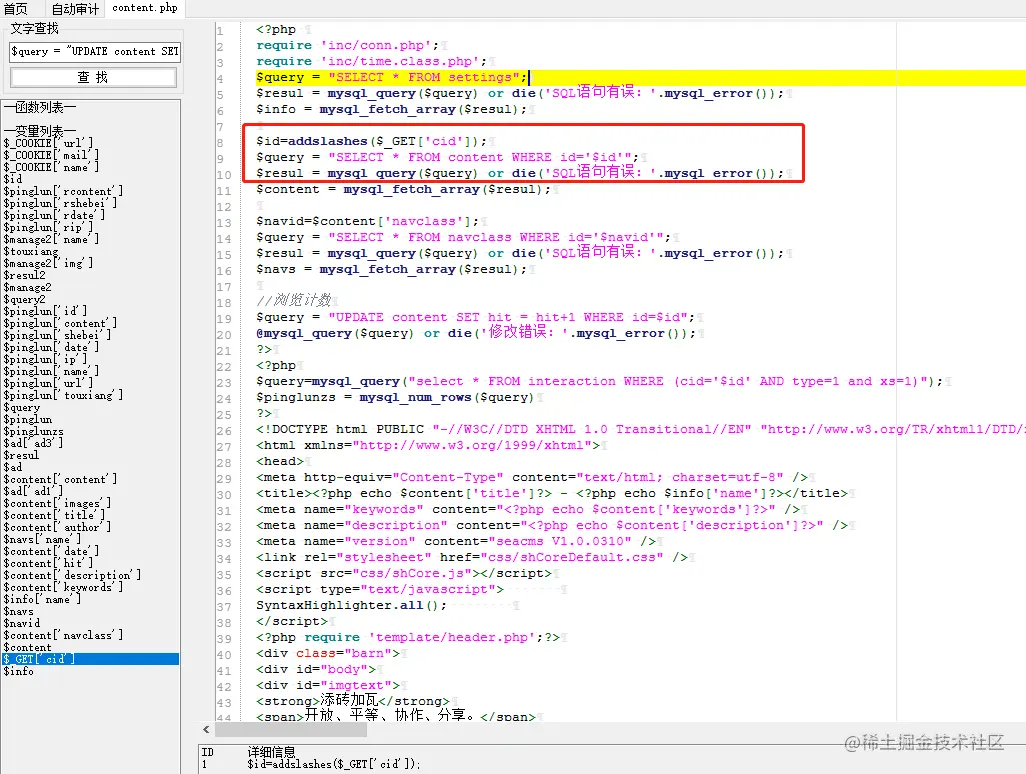The width and height of the screenshot is (1026, 774).
Task: Select $ad['ad1'] variable
Action: pos(33,491)
